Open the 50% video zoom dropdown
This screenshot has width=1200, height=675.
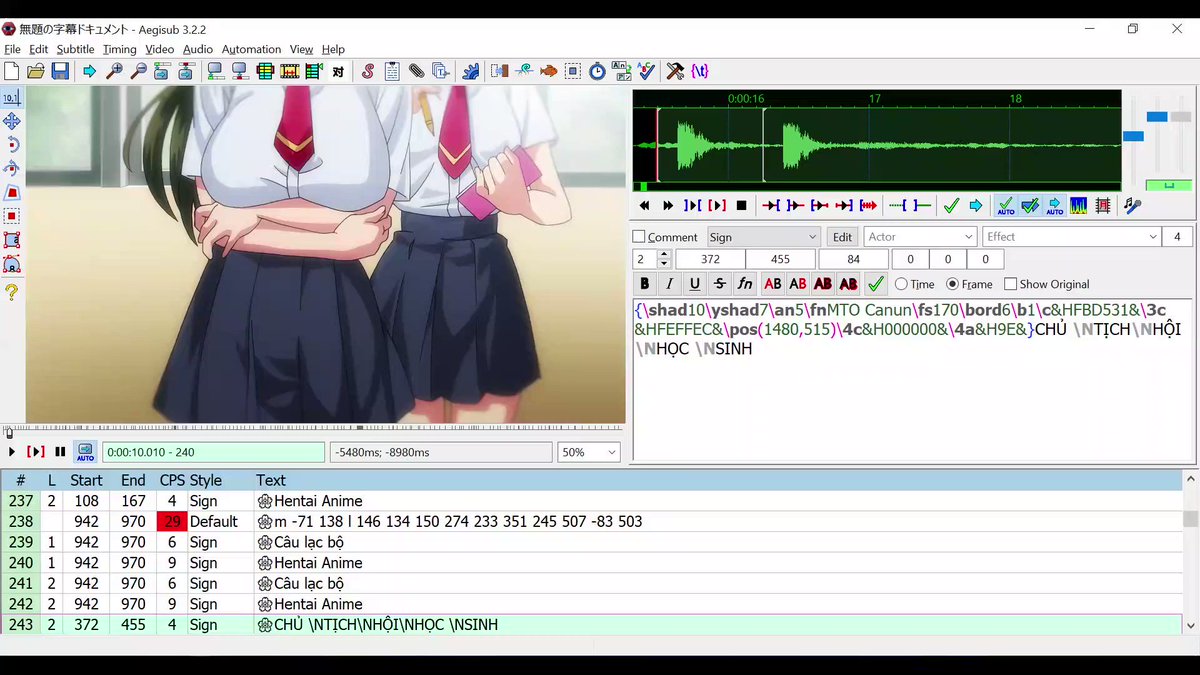point(589,452)
